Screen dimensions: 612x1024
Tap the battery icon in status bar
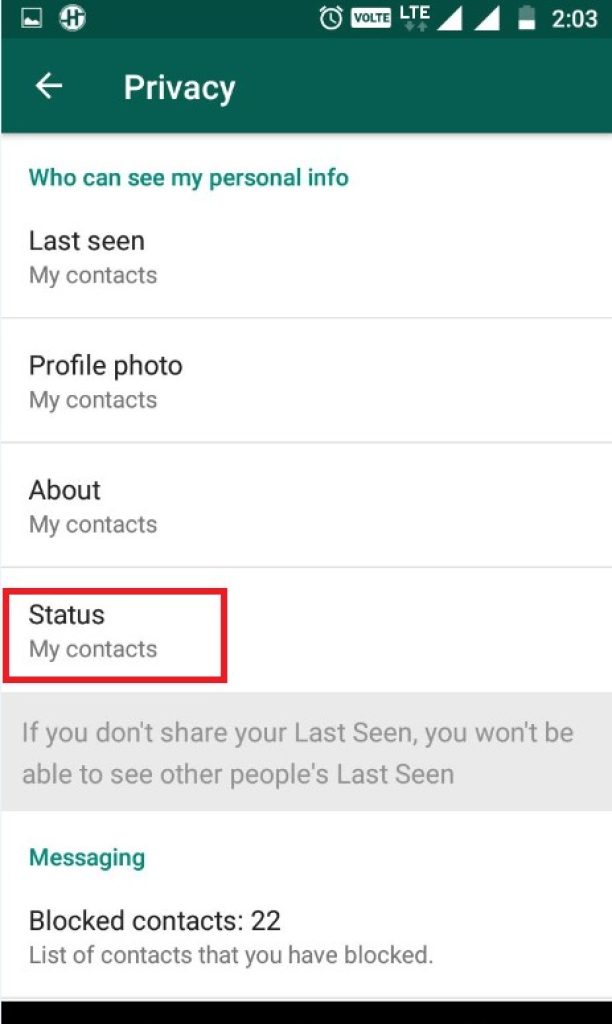[526, 19]
